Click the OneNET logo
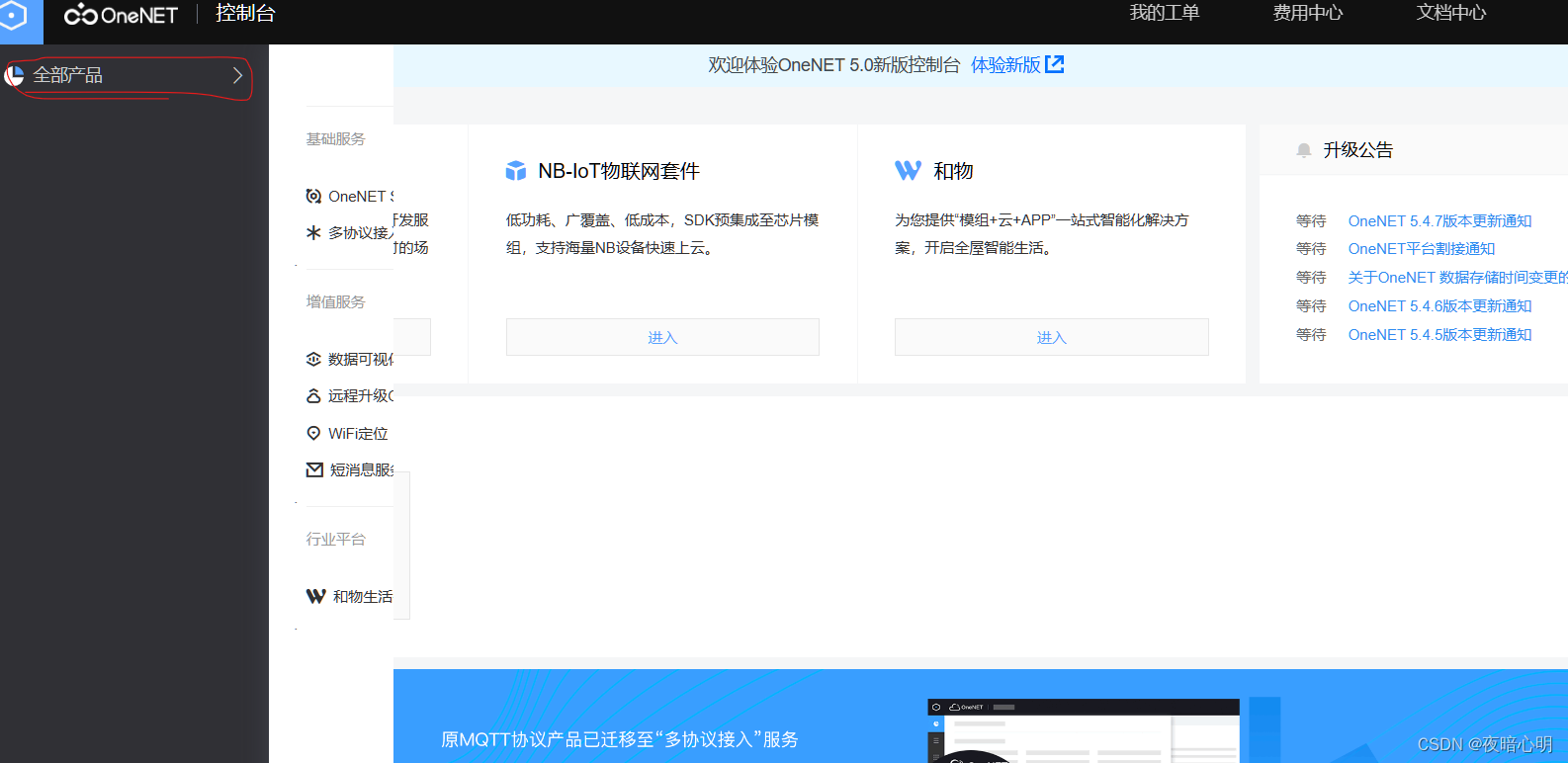 (121, 15)
